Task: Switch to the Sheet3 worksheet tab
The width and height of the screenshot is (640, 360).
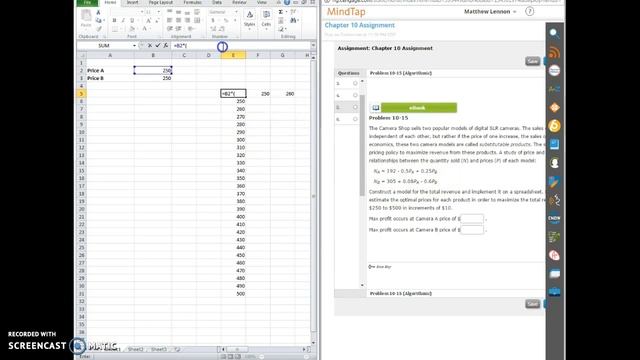Action: click(x=159, y=349)
